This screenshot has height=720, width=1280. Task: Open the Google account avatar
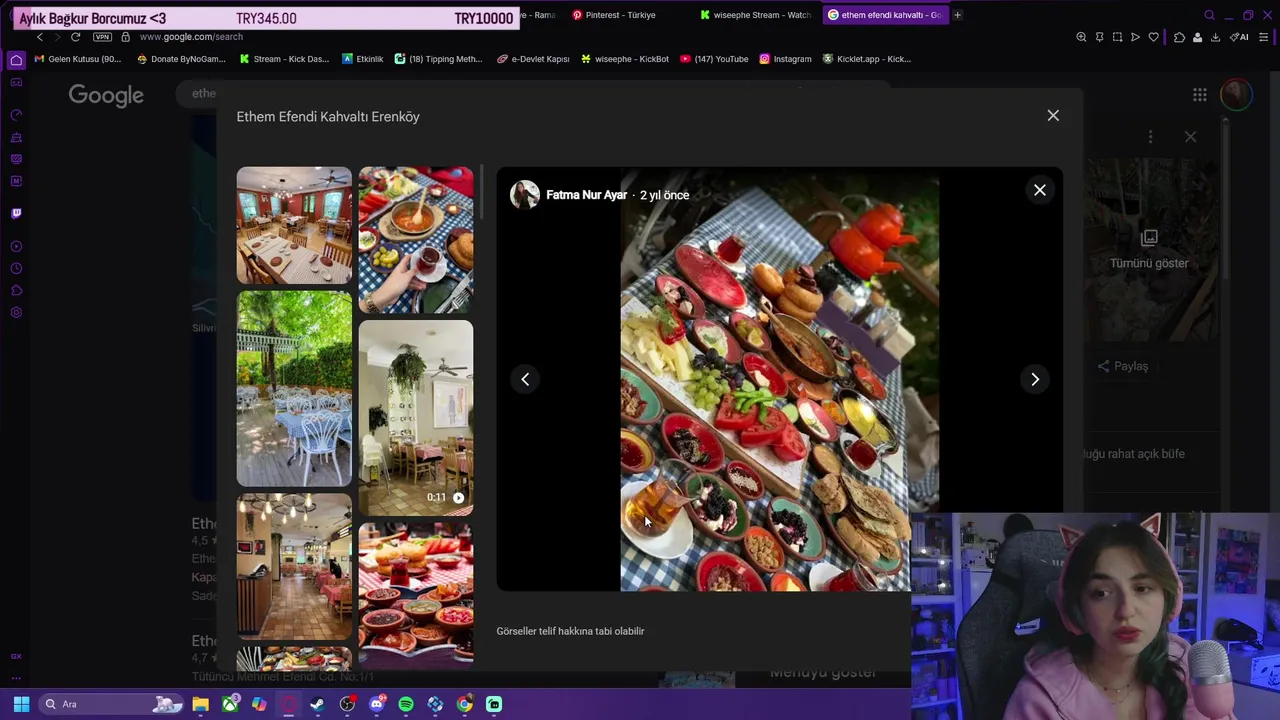pyautogui.click(x=1236, y=95)
